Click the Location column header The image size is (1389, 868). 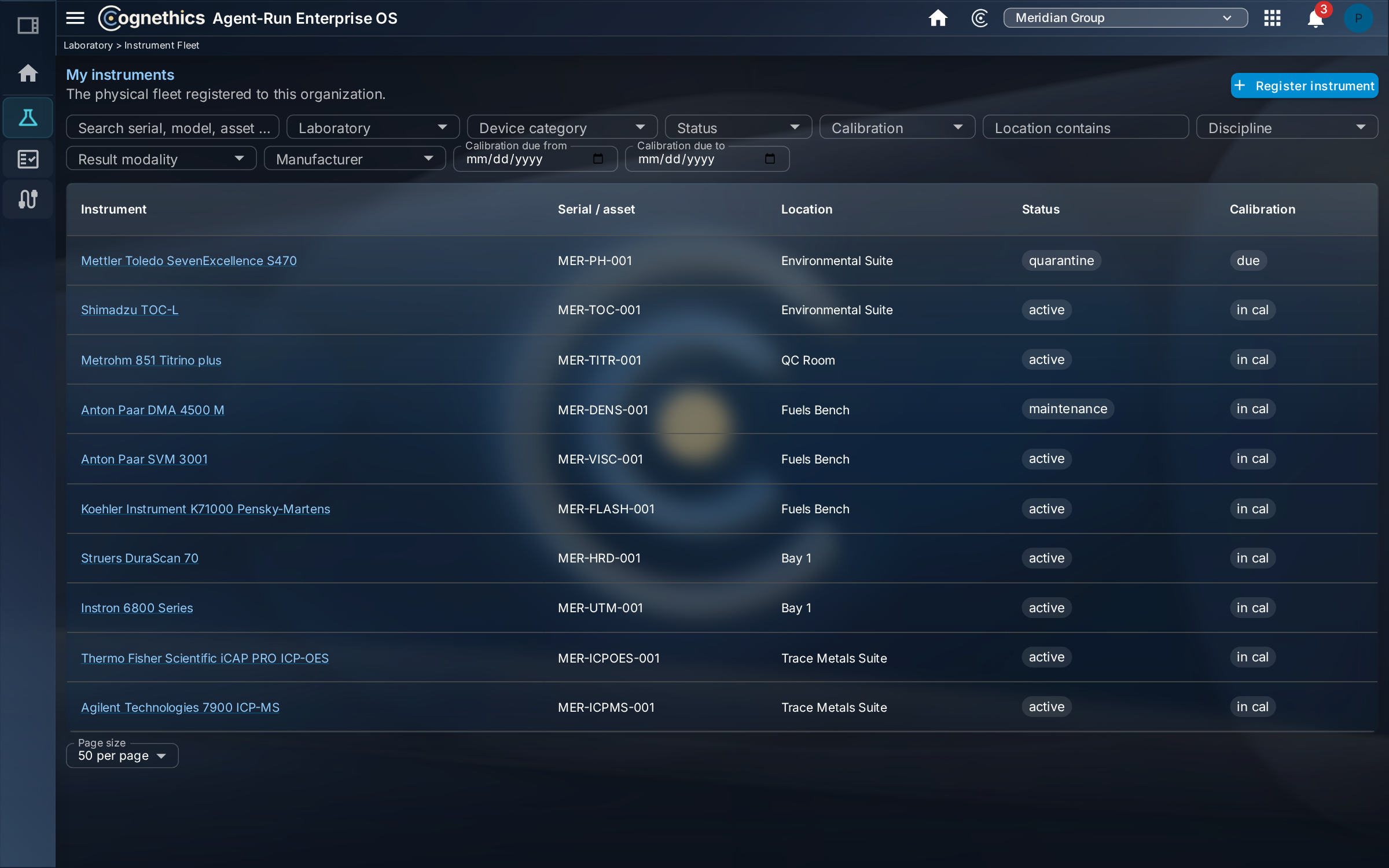pyautogui.click(x=807, y=209)
